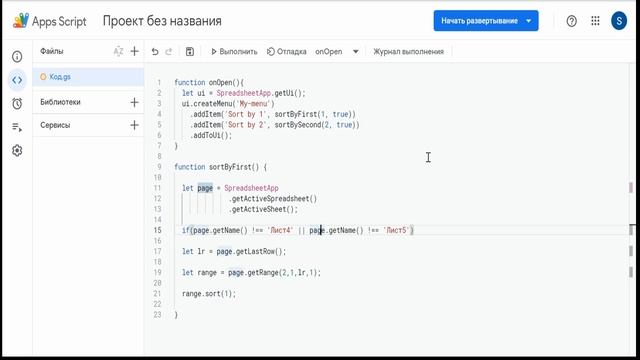This screenshot has width=640, height=360.
Task: Run the script with Выполнить
Action: click(234, 51)
